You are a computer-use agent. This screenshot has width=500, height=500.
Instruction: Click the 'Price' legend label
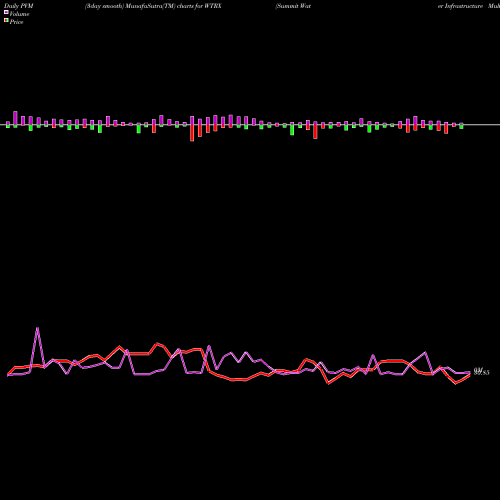[16, 22]
